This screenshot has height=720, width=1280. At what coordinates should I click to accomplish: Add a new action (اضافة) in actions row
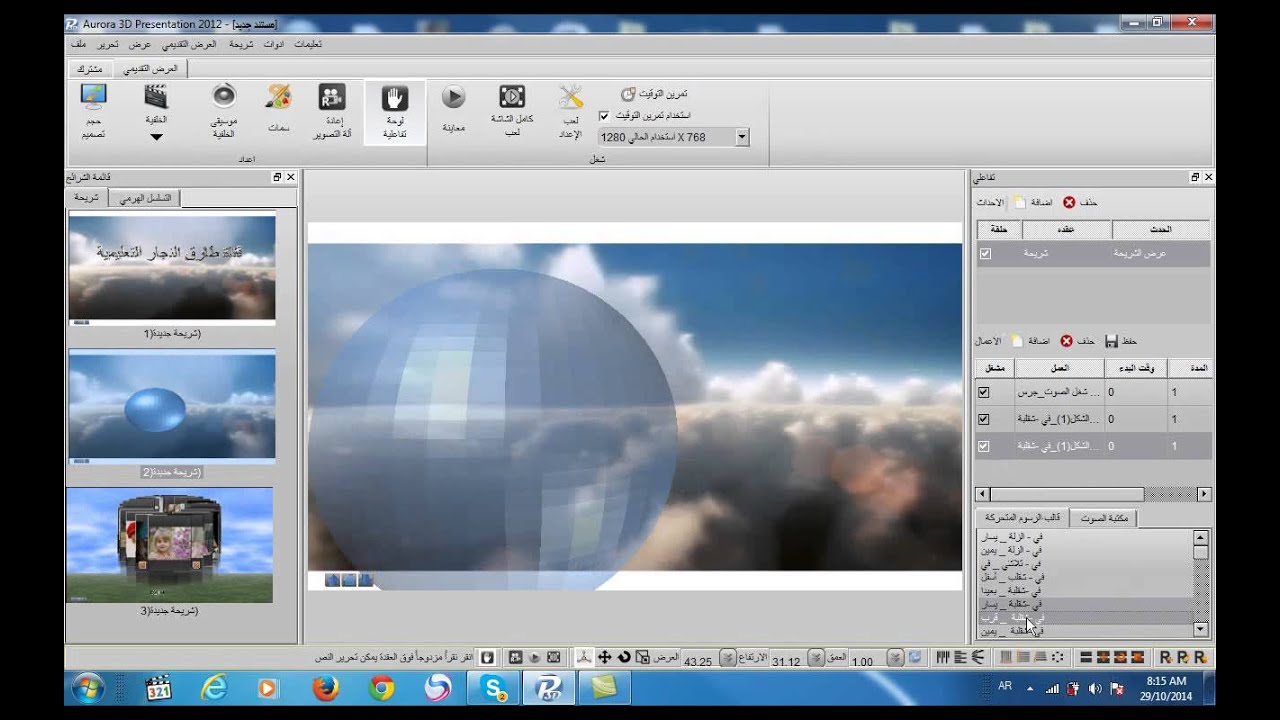[1031, 341]
